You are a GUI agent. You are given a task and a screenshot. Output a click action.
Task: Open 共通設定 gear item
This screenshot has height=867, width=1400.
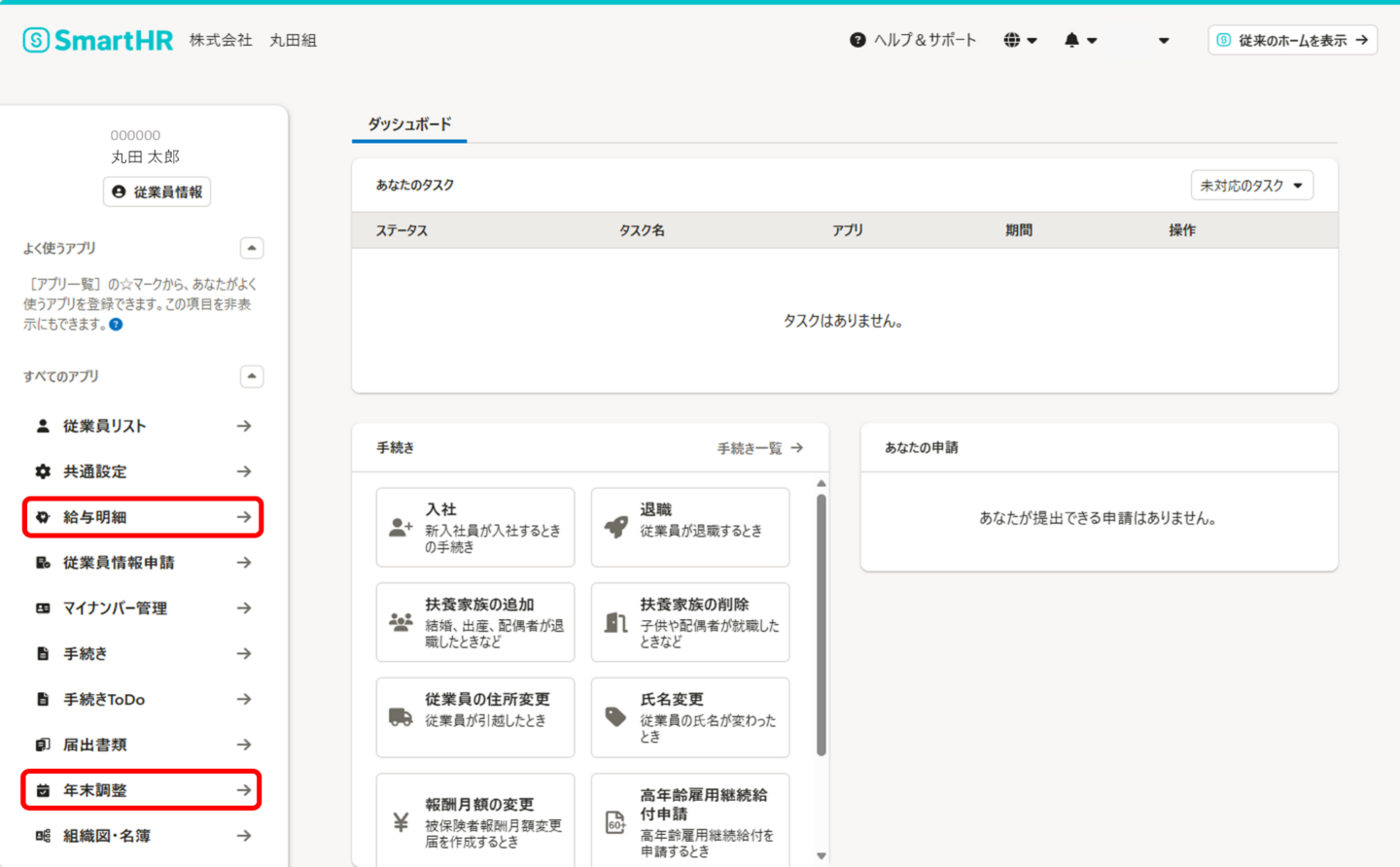[143, 471]
